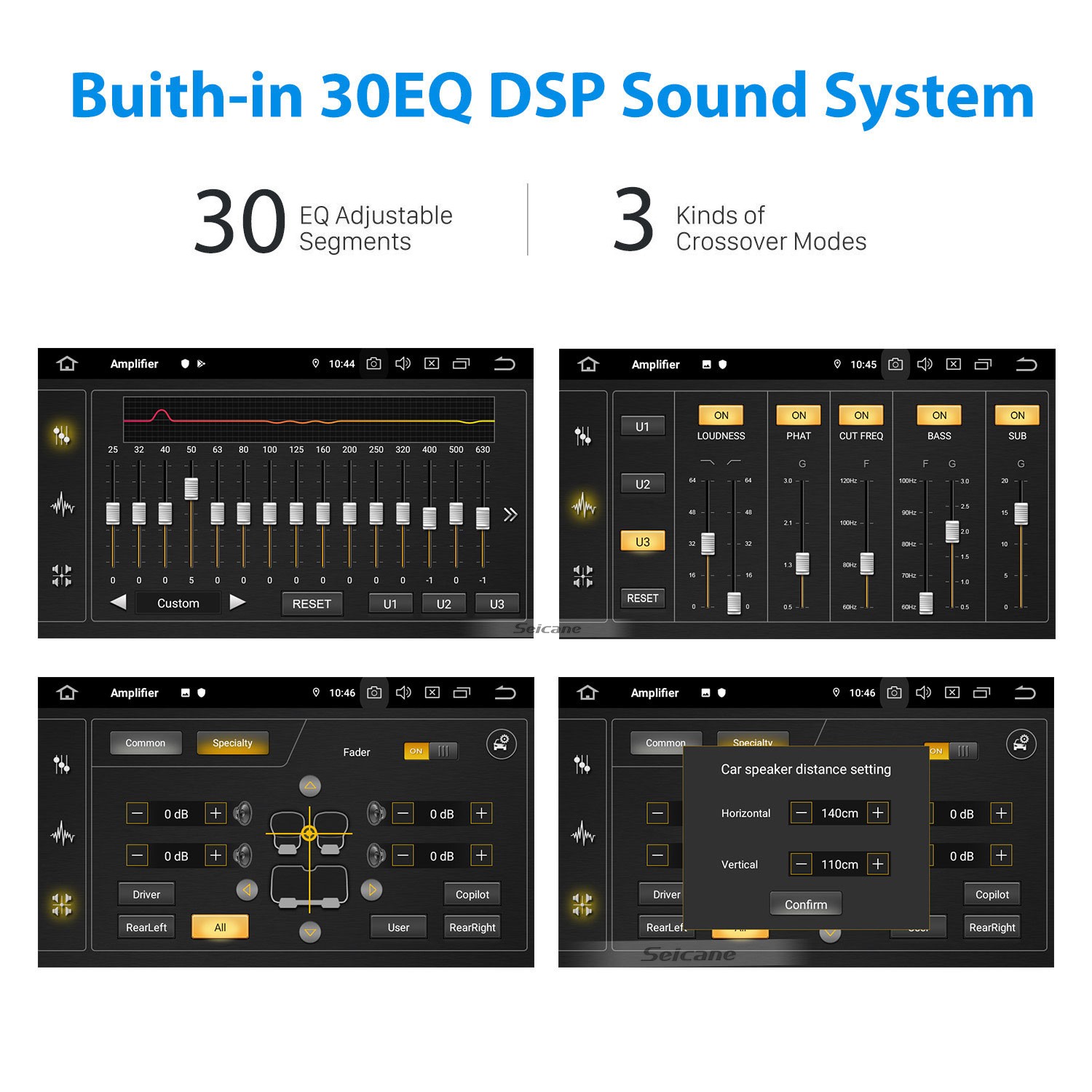Image resolution: width=1092 pixels, height=1092 pixels.
Task: Adjust the 50 Hz EQ slider handle
Action: (x=191, y=488)
